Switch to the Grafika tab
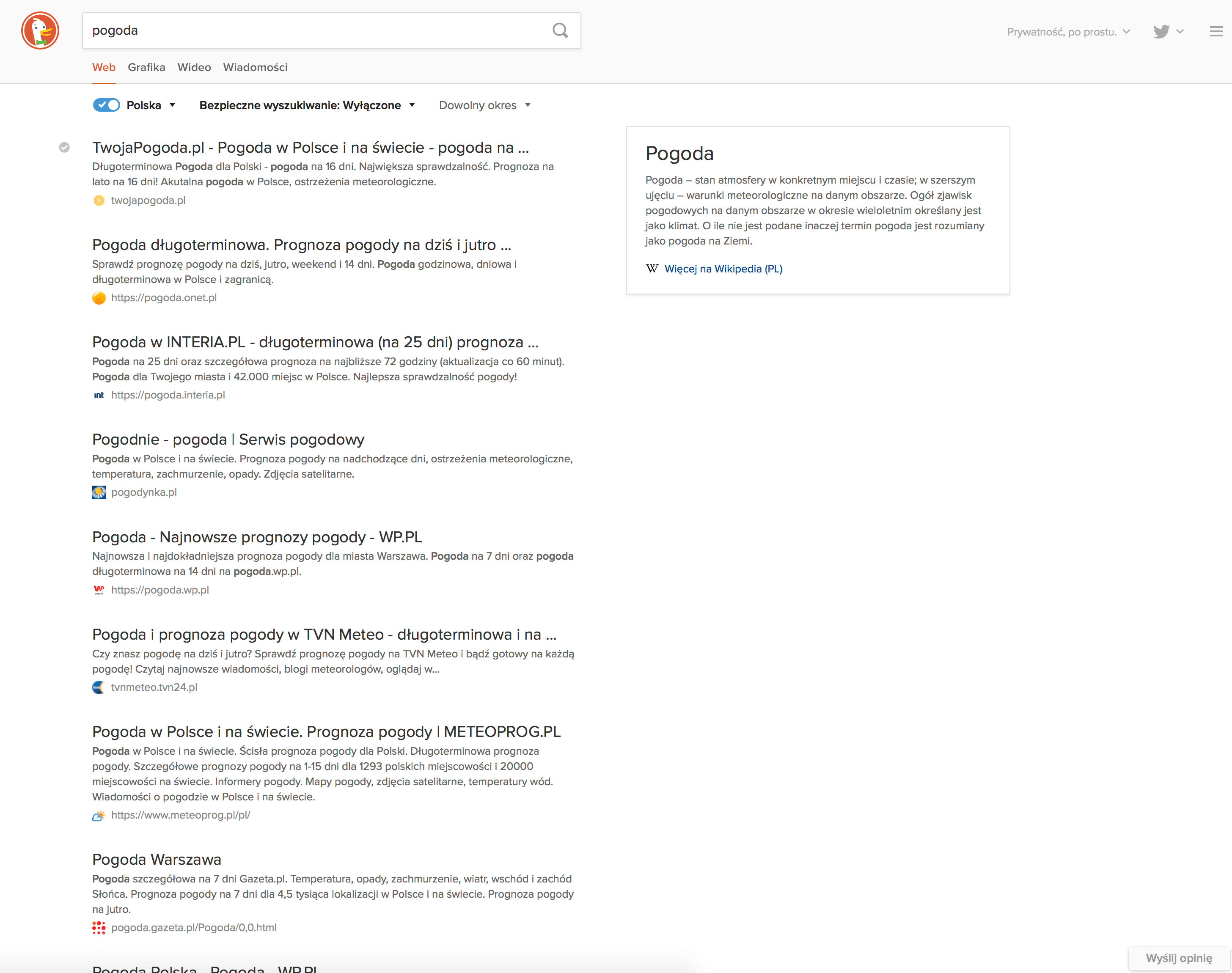Screen dimensions: 1232x973 coord(146,67)
